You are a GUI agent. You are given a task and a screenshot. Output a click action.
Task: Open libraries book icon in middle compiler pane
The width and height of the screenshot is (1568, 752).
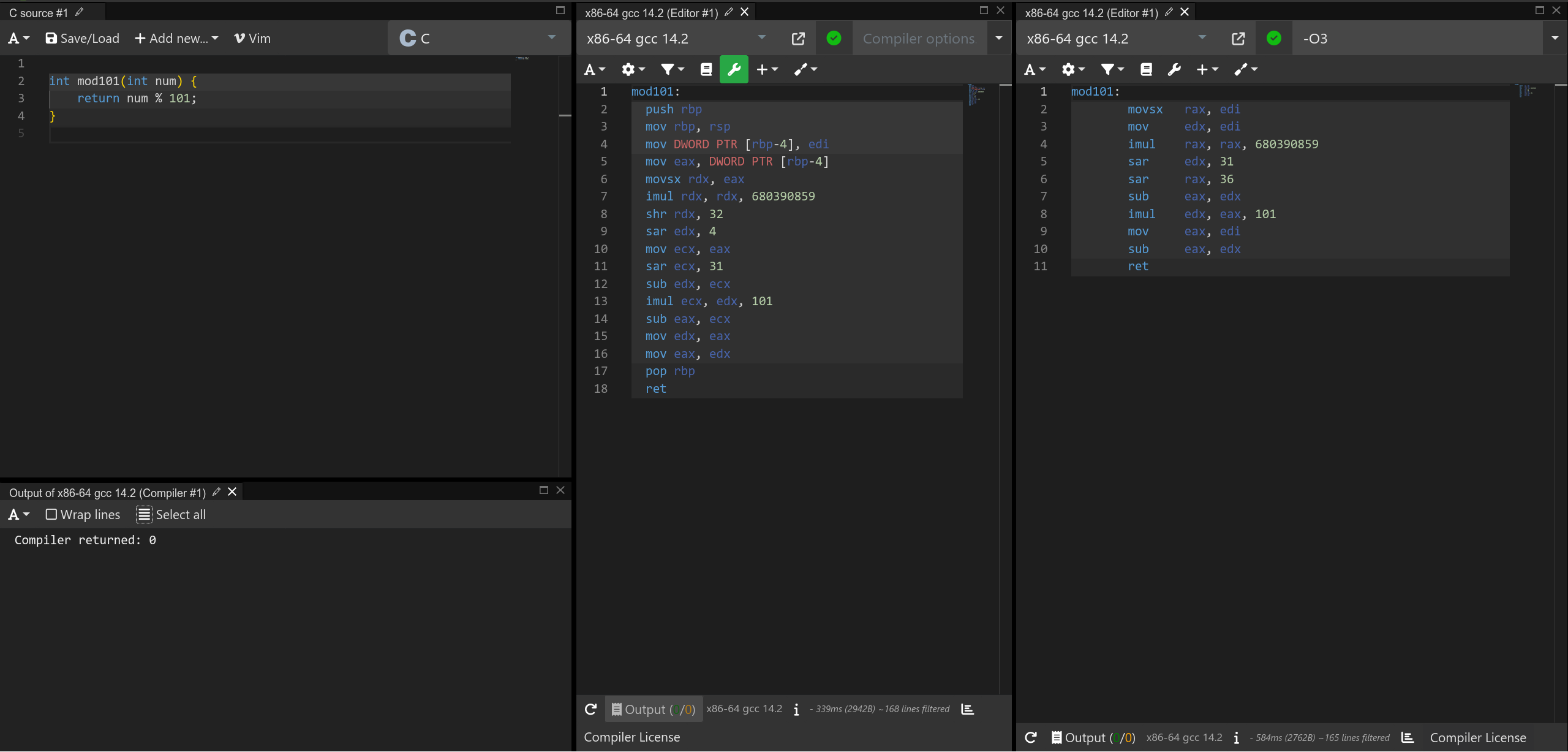tap(706, 69)
